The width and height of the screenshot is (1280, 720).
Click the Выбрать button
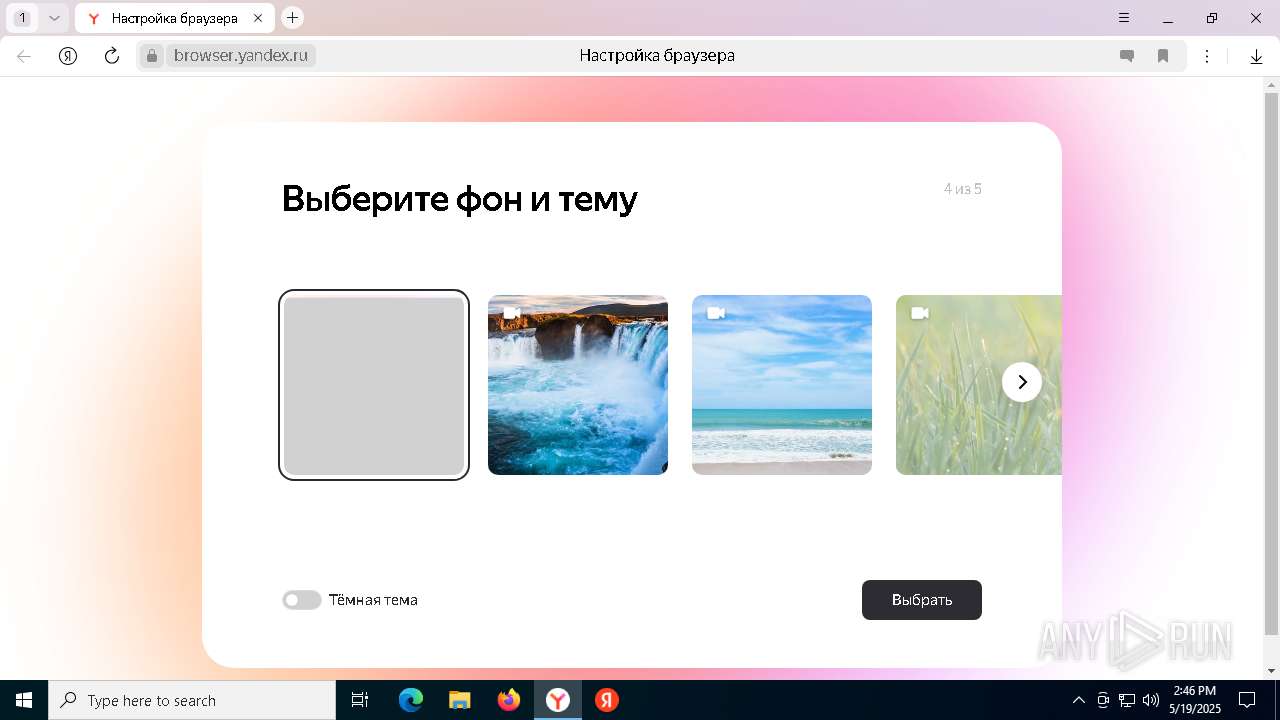922,600
